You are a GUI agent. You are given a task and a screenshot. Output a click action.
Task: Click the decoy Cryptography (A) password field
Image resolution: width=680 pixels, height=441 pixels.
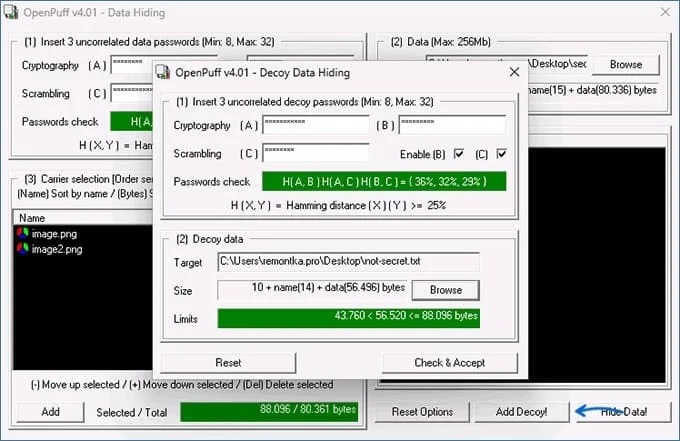[x=316, y=125]
